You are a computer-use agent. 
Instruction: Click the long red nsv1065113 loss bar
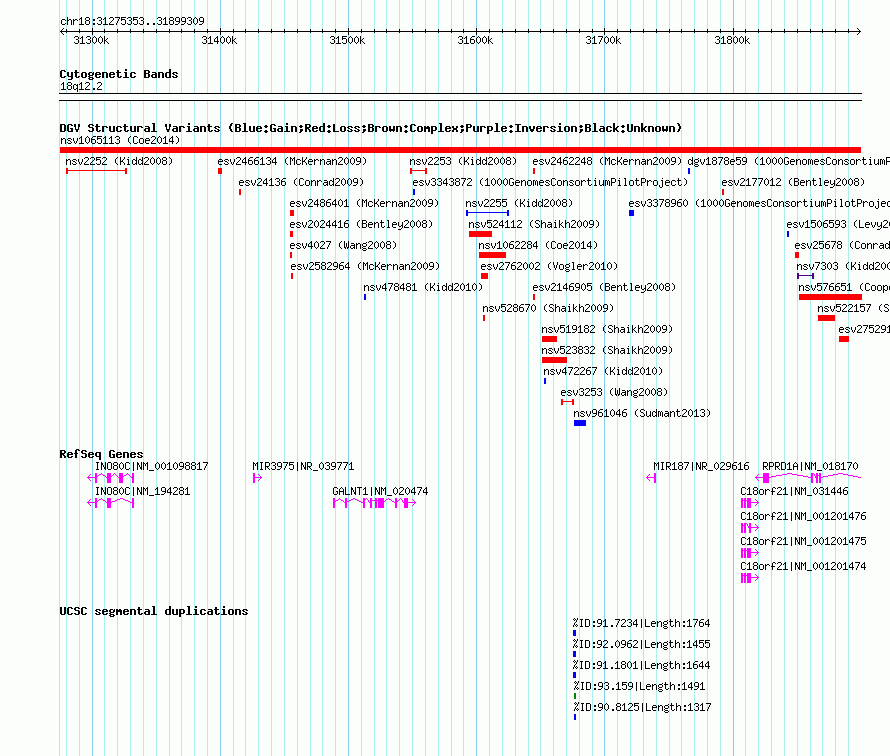(460, 150)
